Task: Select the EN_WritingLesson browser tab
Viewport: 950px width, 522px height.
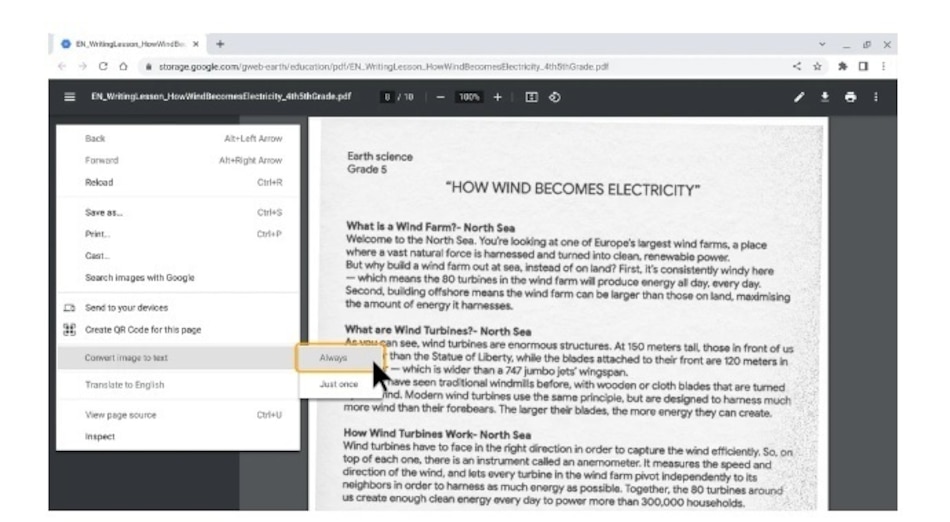Action: pyautogui.click(x=130, y=44)
